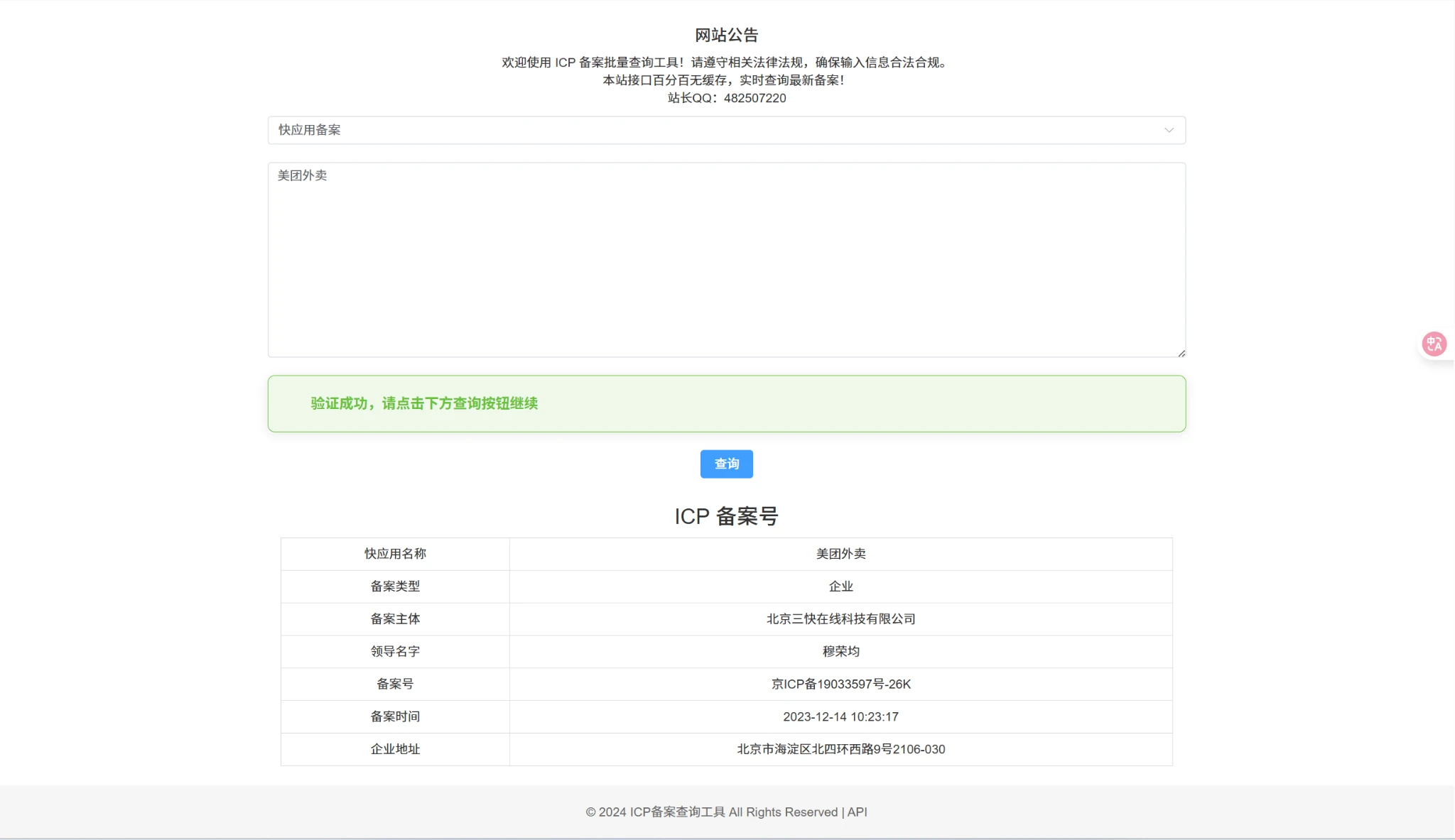Click the floating translate icon on the right edge
Image resolution: width=1455 pixels, height=840 pixels.
pos(1434,344)
